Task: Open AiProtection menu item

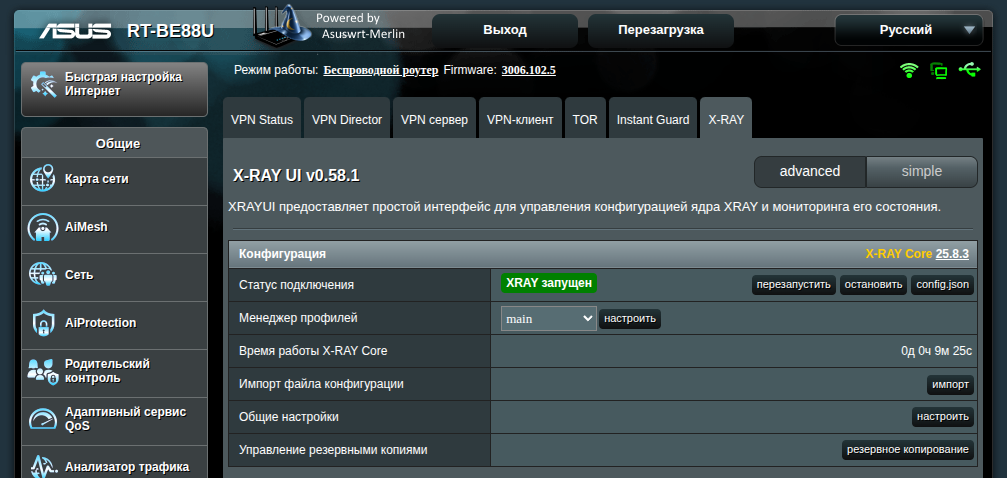Action: pyautogui.click(x=114, y=326)
